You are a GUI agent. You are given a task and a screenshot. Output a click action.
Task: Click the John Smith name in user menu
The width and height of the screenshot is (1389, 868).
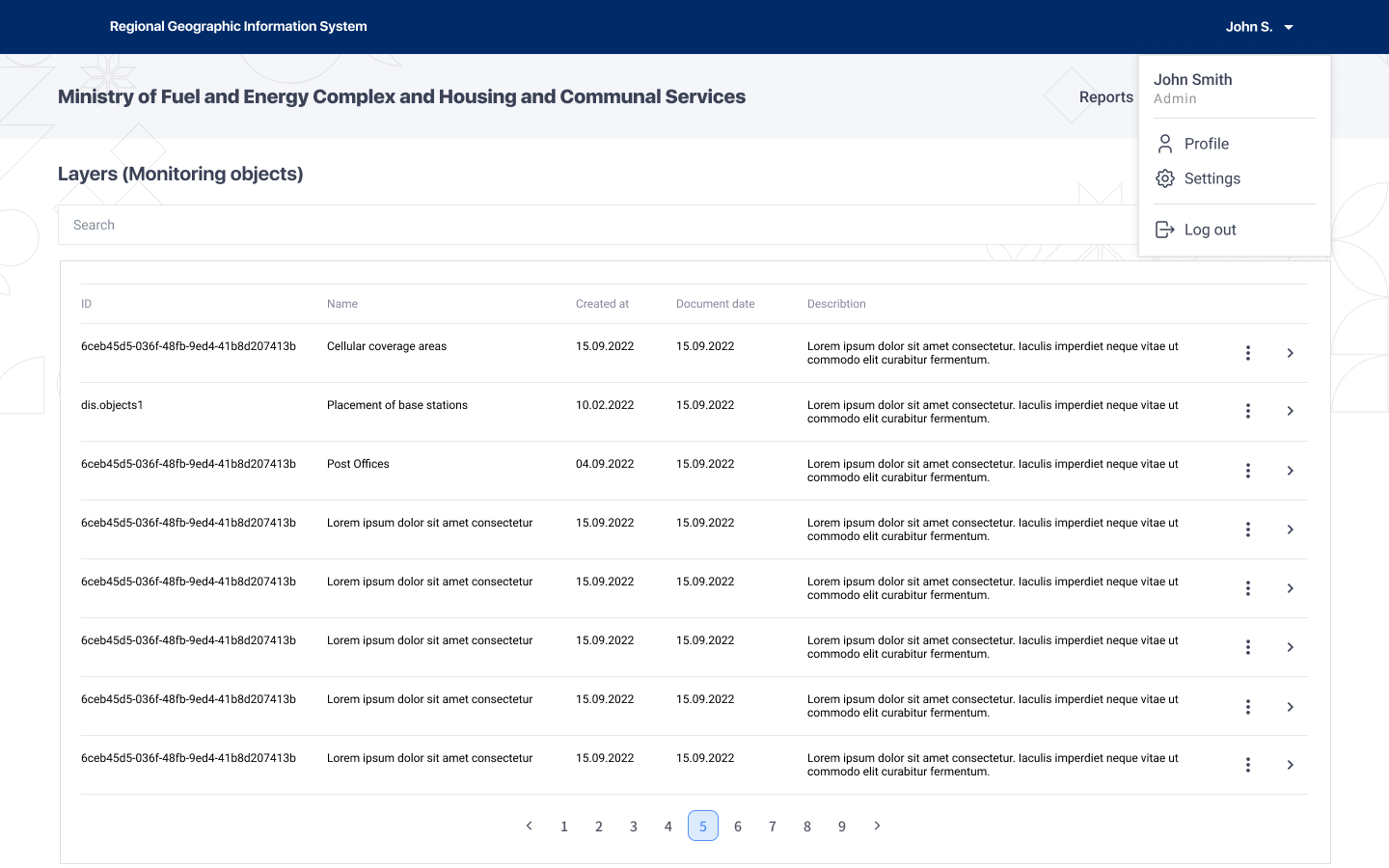1193,80
